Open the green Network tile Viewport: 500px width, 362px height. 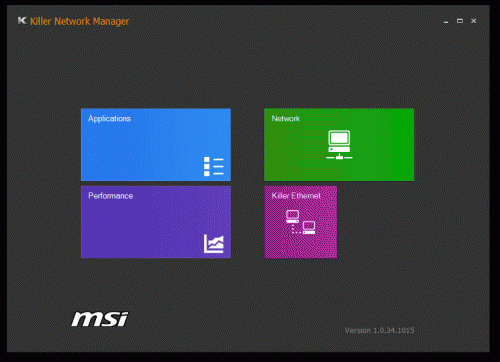[x=339, y=145]
